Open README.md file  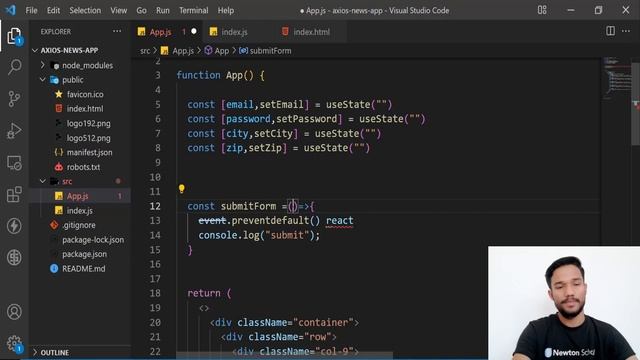pos(83,269)
